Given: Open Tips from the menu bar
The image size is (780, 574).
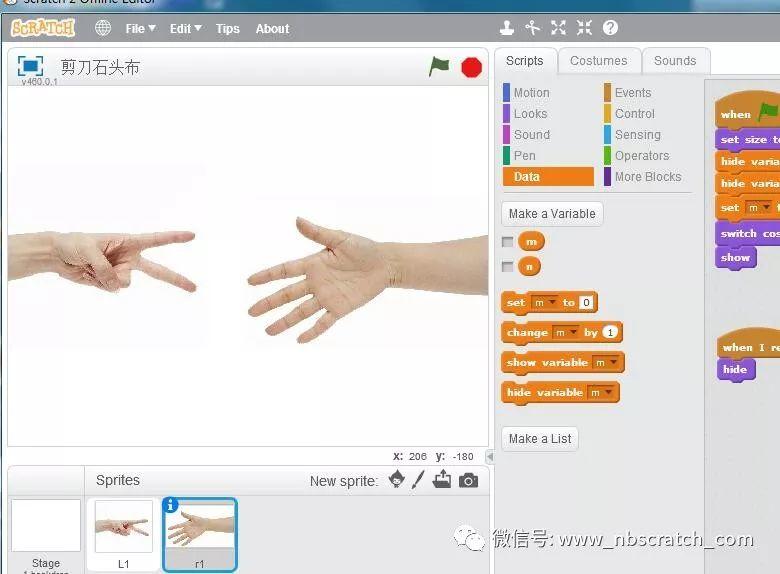Looking at the screenshot, I should (x=227, y=29).
